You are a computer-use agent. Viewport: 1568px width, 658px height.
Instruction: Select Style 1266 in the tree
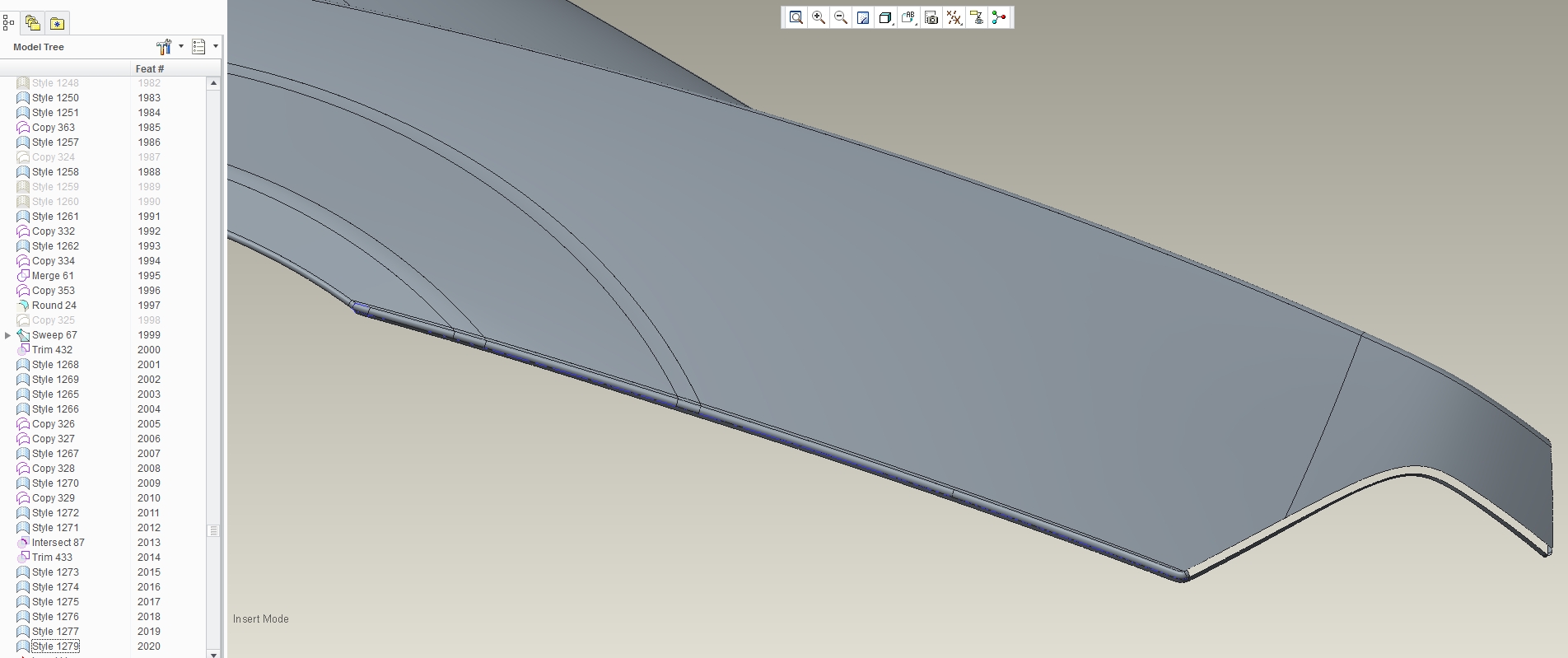[55, 409]
